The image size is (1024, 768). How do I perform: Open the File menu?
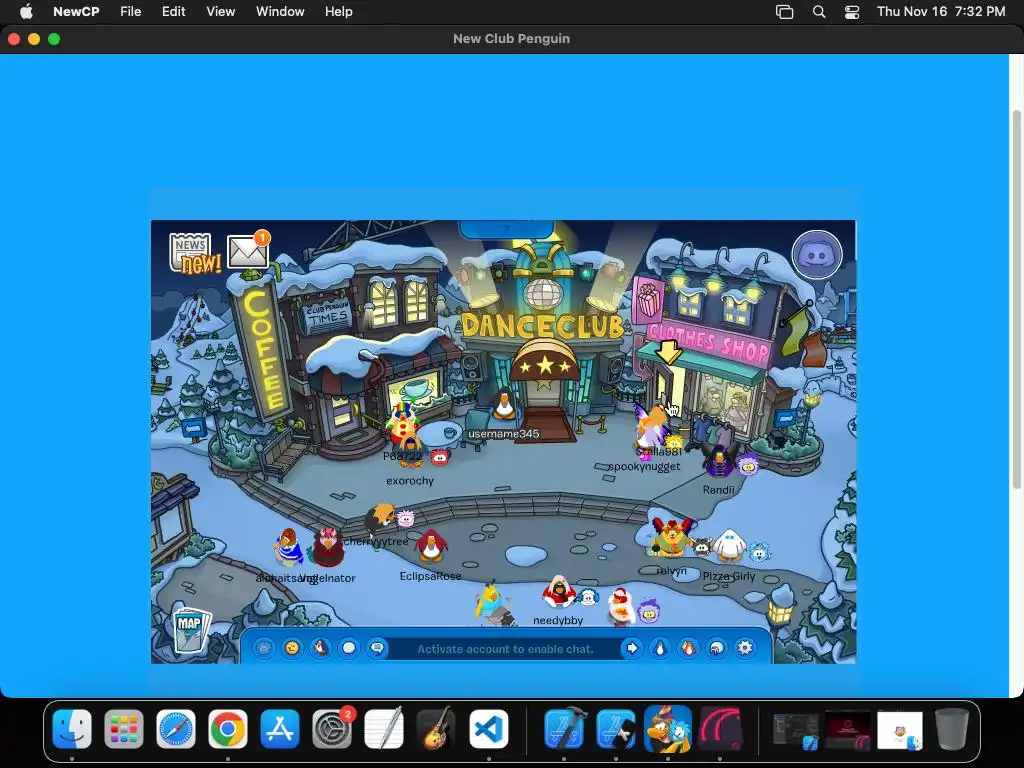(x=131, y=11)
